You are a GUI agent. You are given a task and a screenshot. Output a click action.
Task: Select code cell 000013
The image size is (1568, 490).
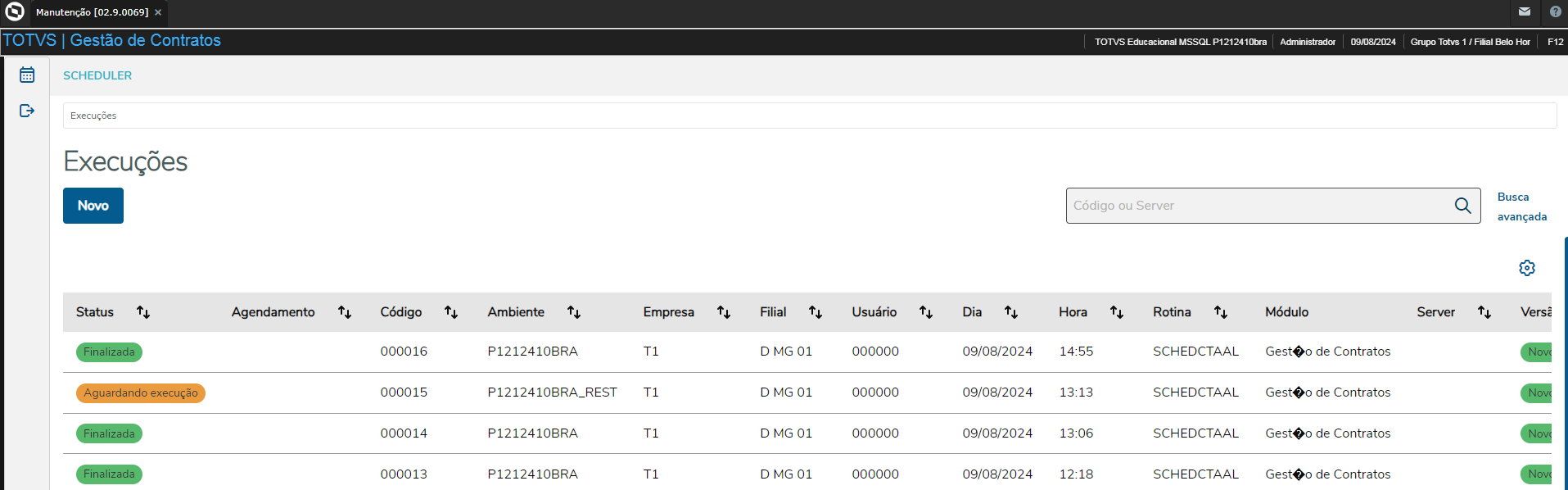404,474
